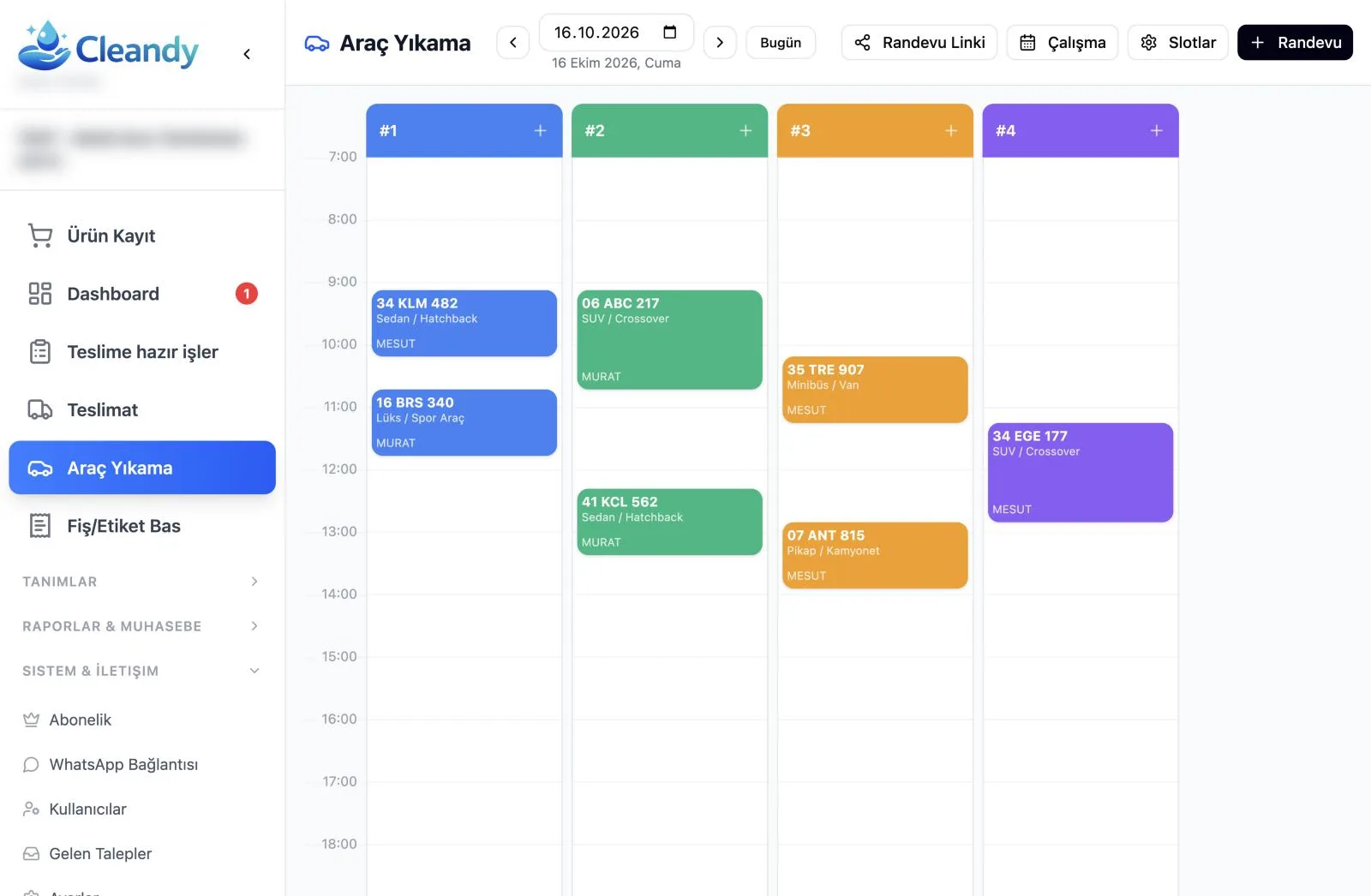Click the Bugün button
The width and height of the screenshot is (1371, 896).
(781, 42)
